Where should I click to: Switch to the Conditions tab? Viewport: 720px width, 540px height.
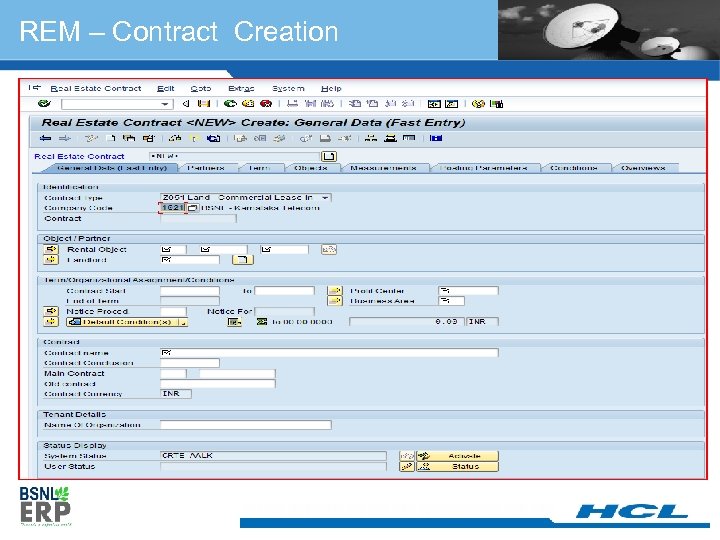(x=574, y=168)
